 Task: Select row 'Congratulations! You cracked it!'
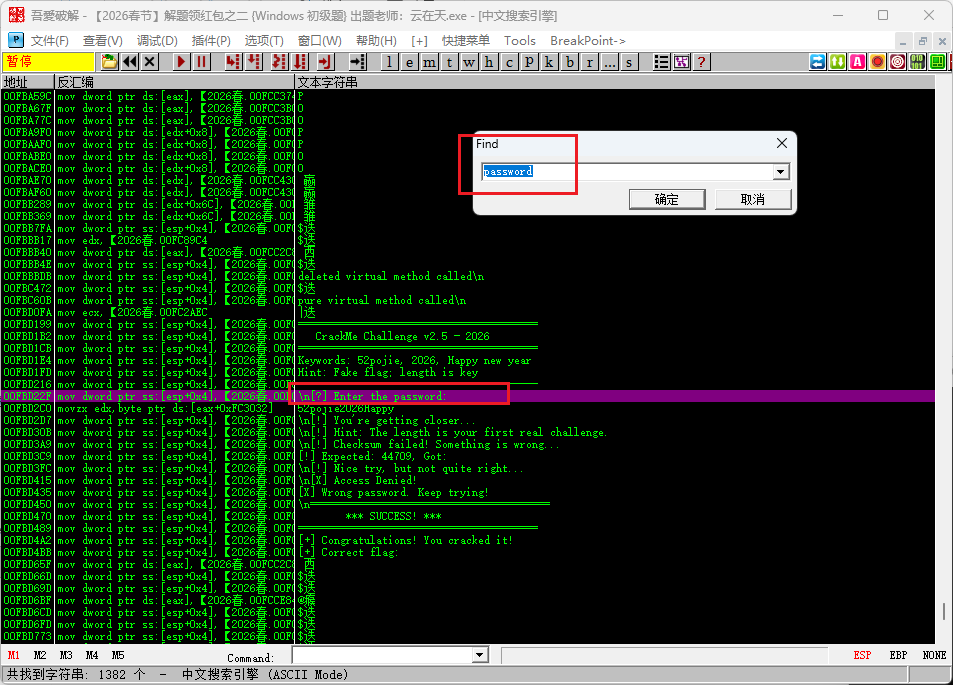468,540
